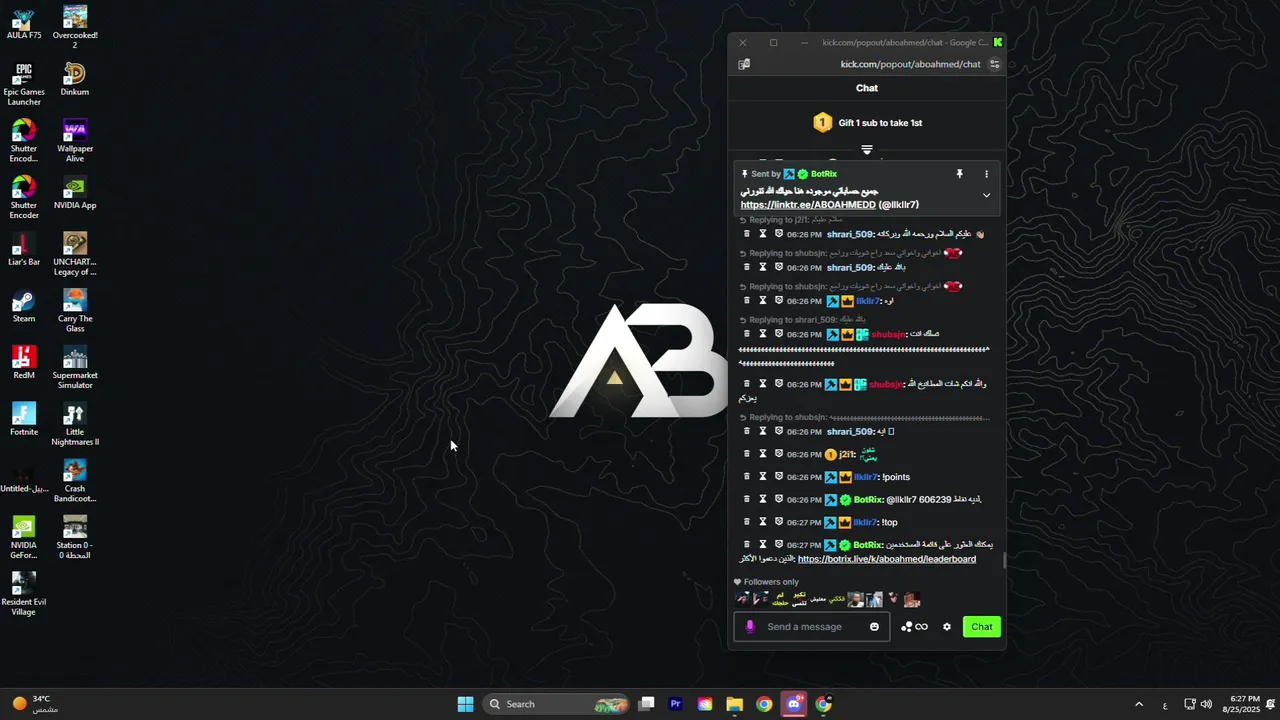The image size is (1280, 720).
Task: Open the Resident Evil Village shortcut
Action: [x=24, y=594]
